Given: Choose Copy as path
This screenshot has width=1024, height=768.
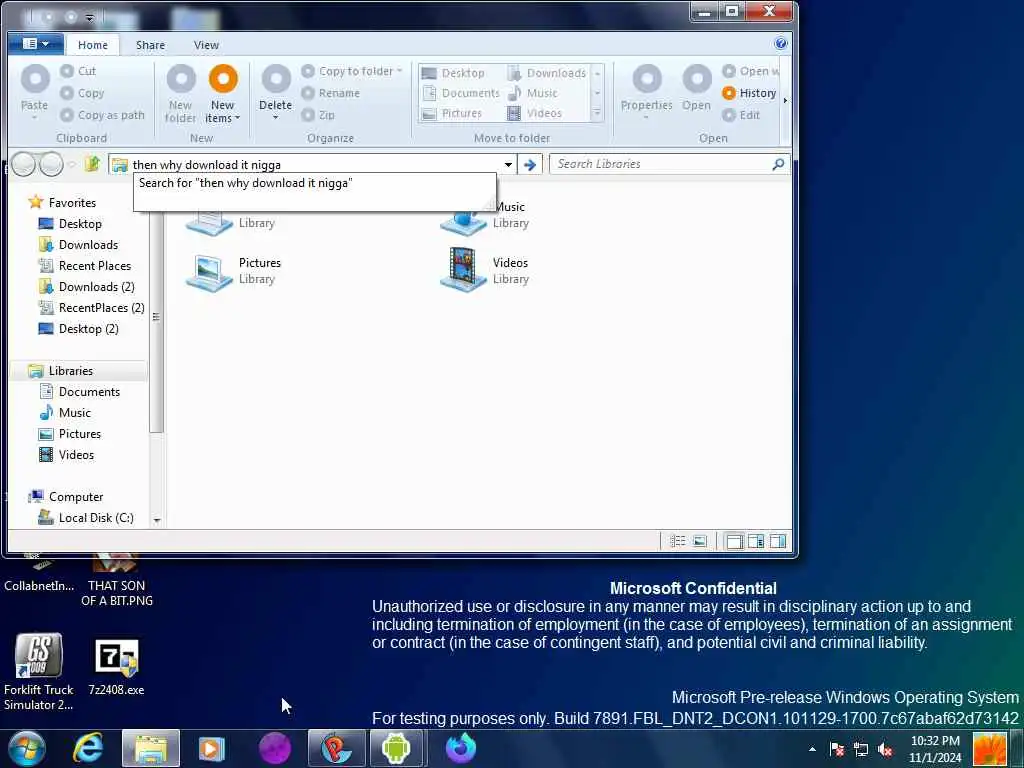Looking at the screenshot, I should point(103,115).
